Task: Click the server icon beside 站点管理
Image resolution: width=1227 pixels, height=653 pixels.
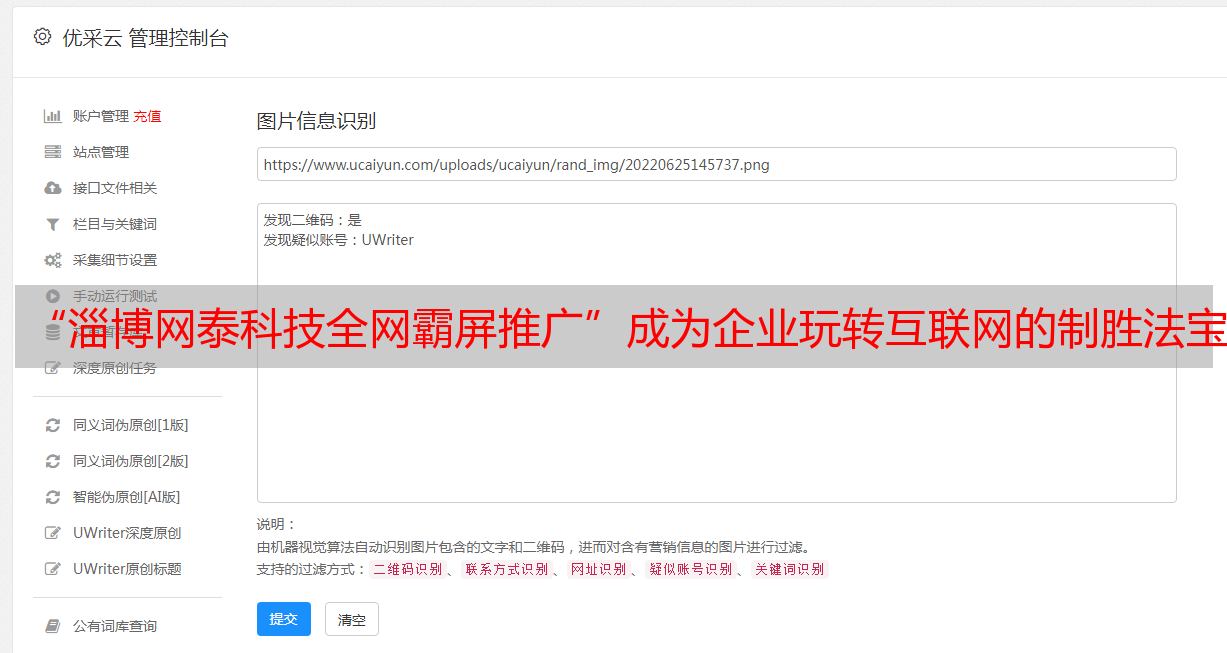Action: (x=53, y=152)
